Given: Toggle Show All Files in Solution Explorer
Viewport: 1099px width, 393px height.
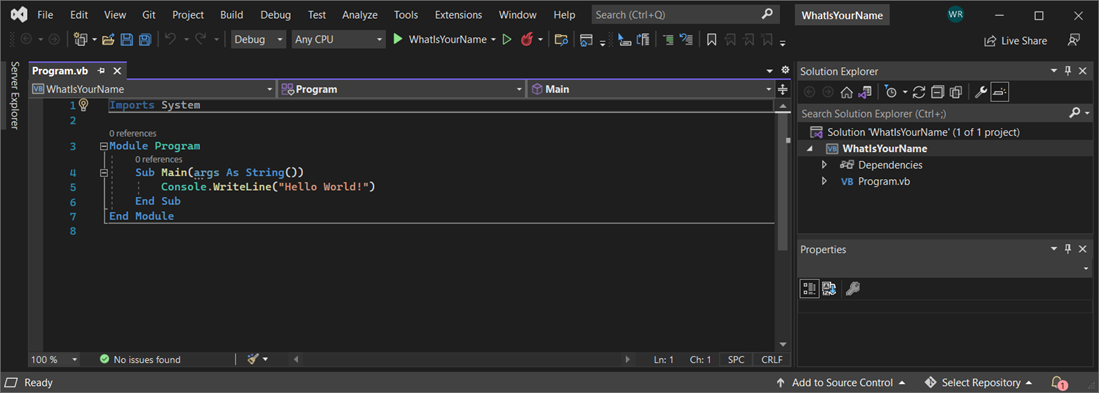Looking at the screenshot, I should (x=955, y=92).
